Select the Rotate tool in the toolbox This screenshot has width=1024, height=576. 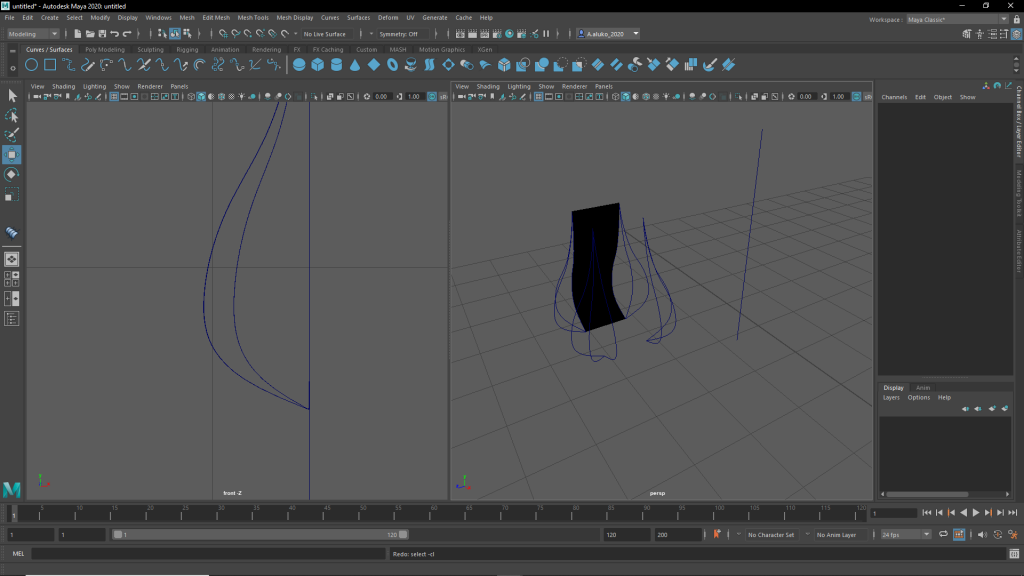(12, 174)
